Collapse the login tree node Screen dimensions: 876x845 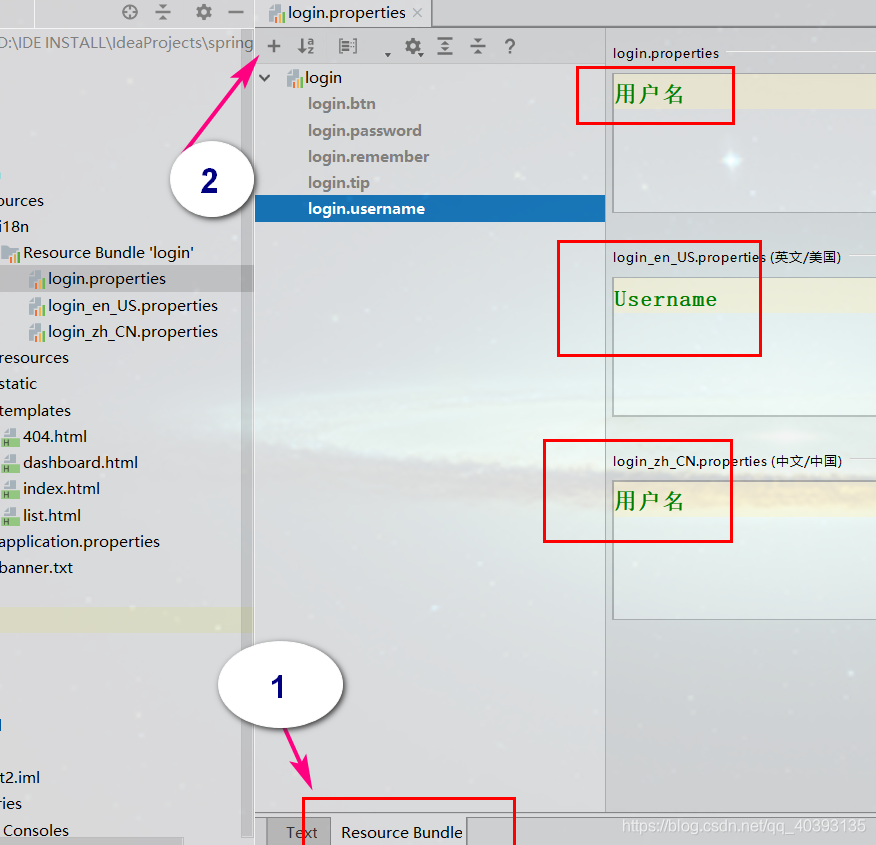point(265,78)
